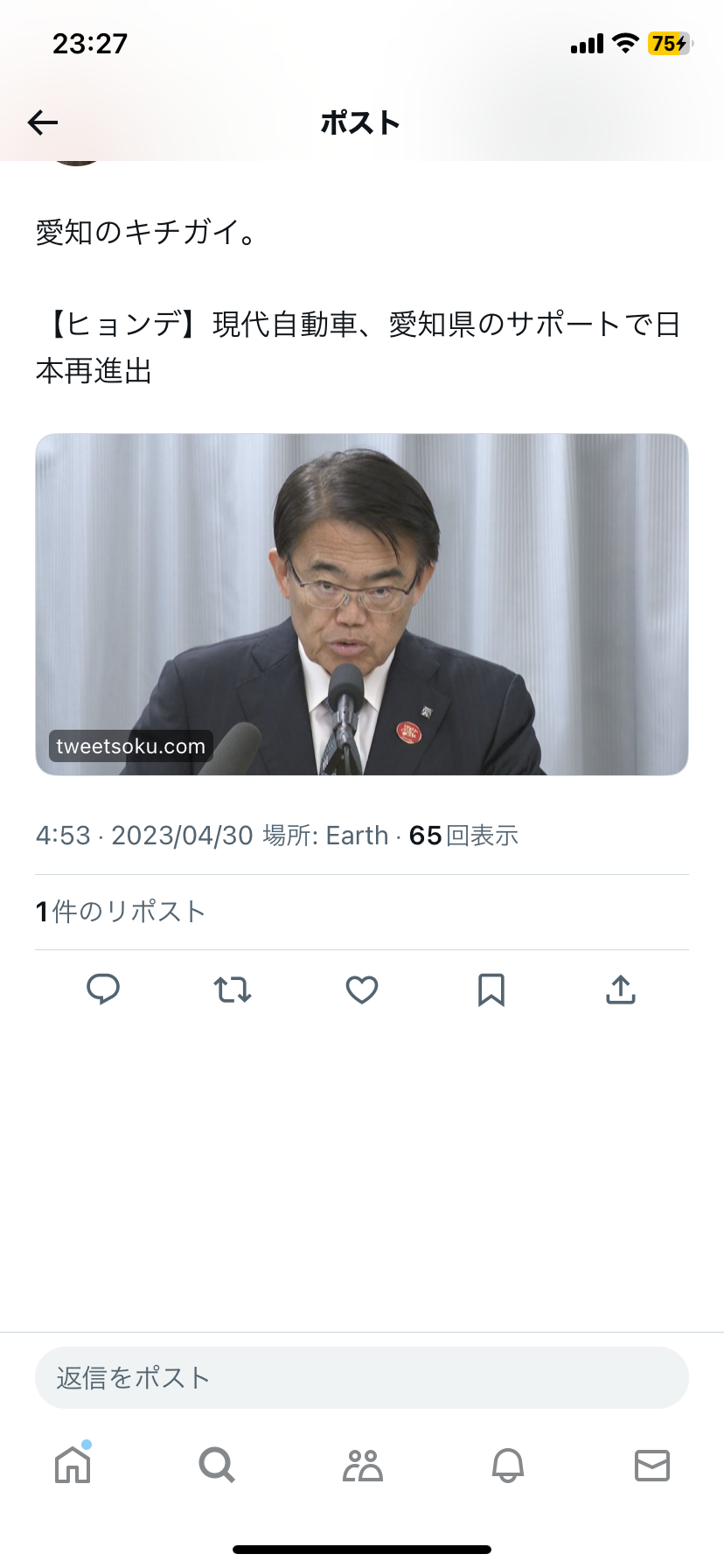Open the share menu icon
The height and width of the screenshot is (1568, 724).
click(x=621, y=990)
